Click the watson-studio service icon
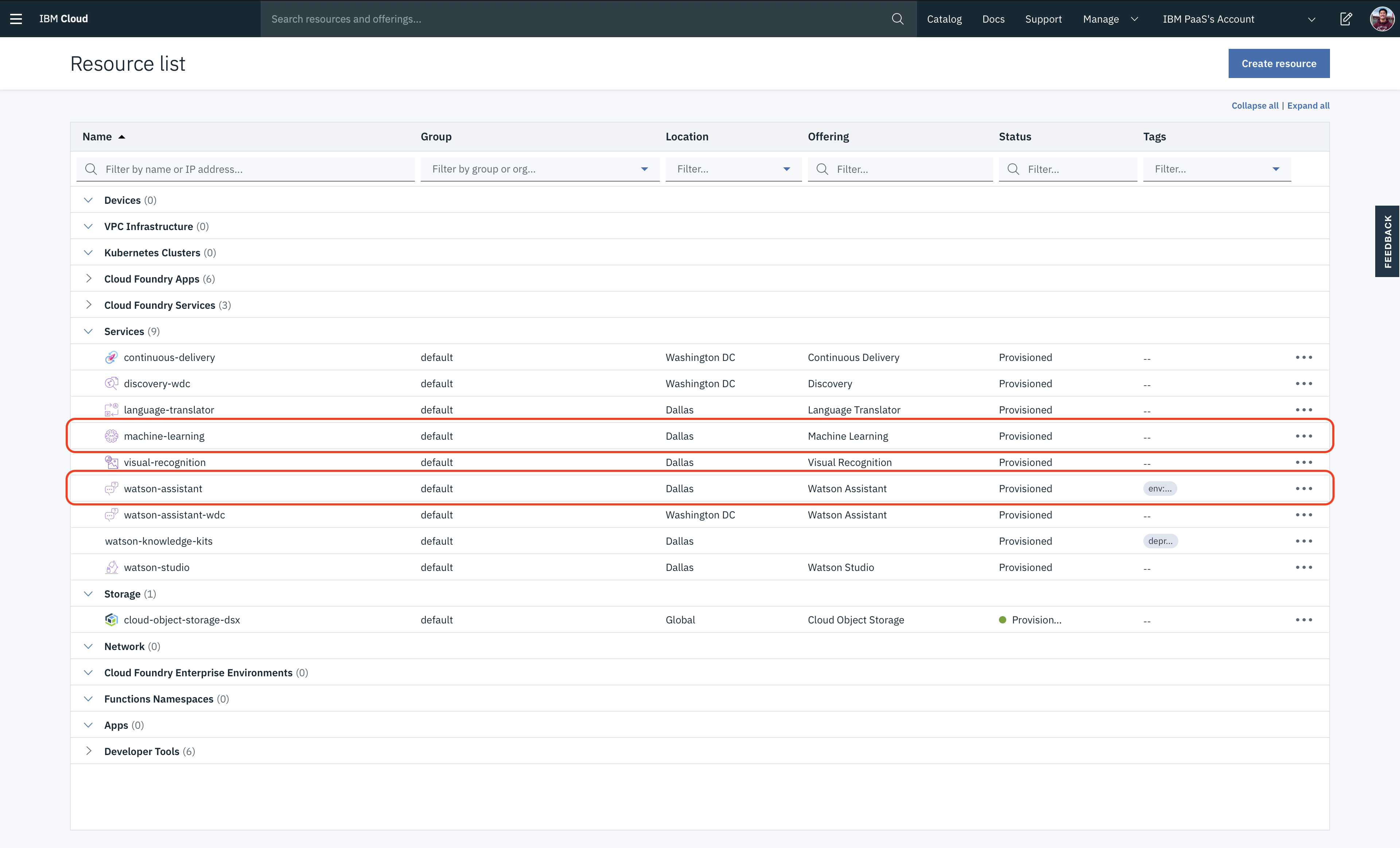The width and height of the screenshot is (1400, 848). [x=111, y=567]
